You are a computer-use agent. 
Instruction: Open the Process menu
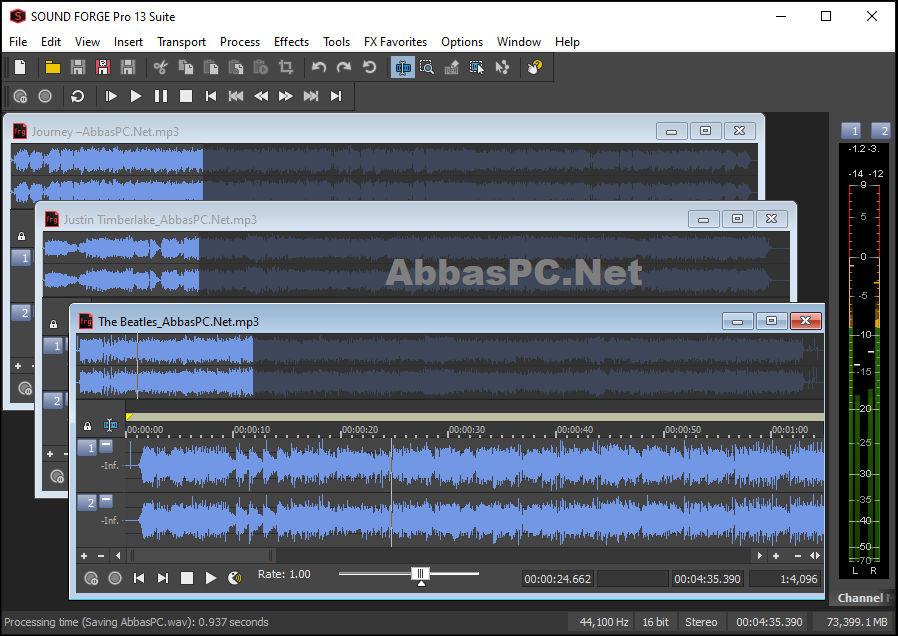[x=239, y=42]
